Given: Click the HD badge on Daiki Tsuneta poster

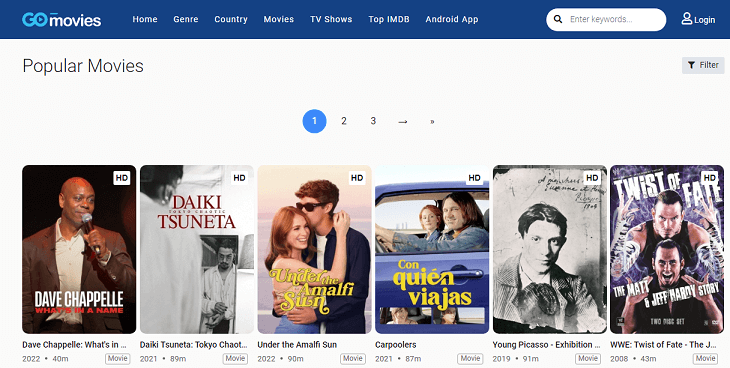Looking at the screenshot, I should coord(239,178).
